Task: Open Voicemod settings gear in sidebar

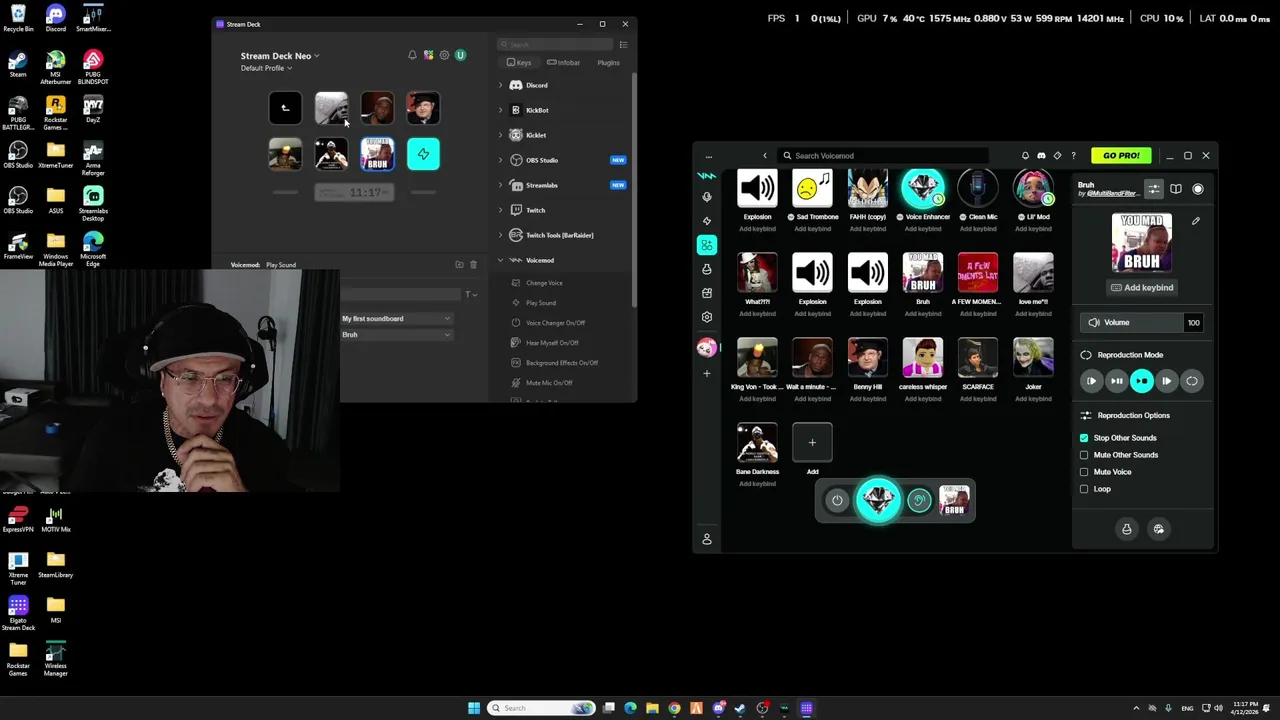Action: pyautogui.click(x=707, y=317)
